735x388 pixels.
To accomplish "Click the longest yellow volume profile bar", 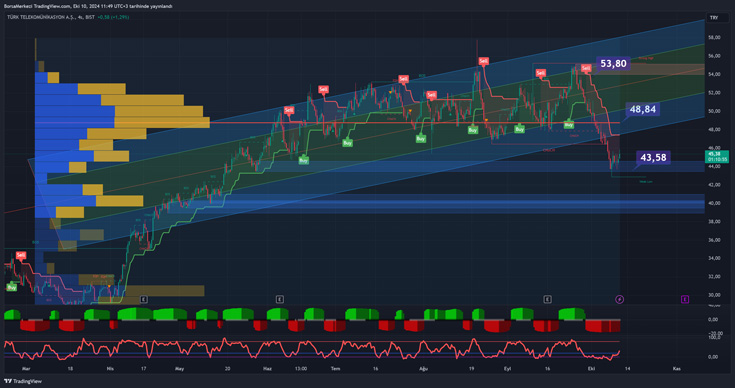I will (x=162, y=123).
